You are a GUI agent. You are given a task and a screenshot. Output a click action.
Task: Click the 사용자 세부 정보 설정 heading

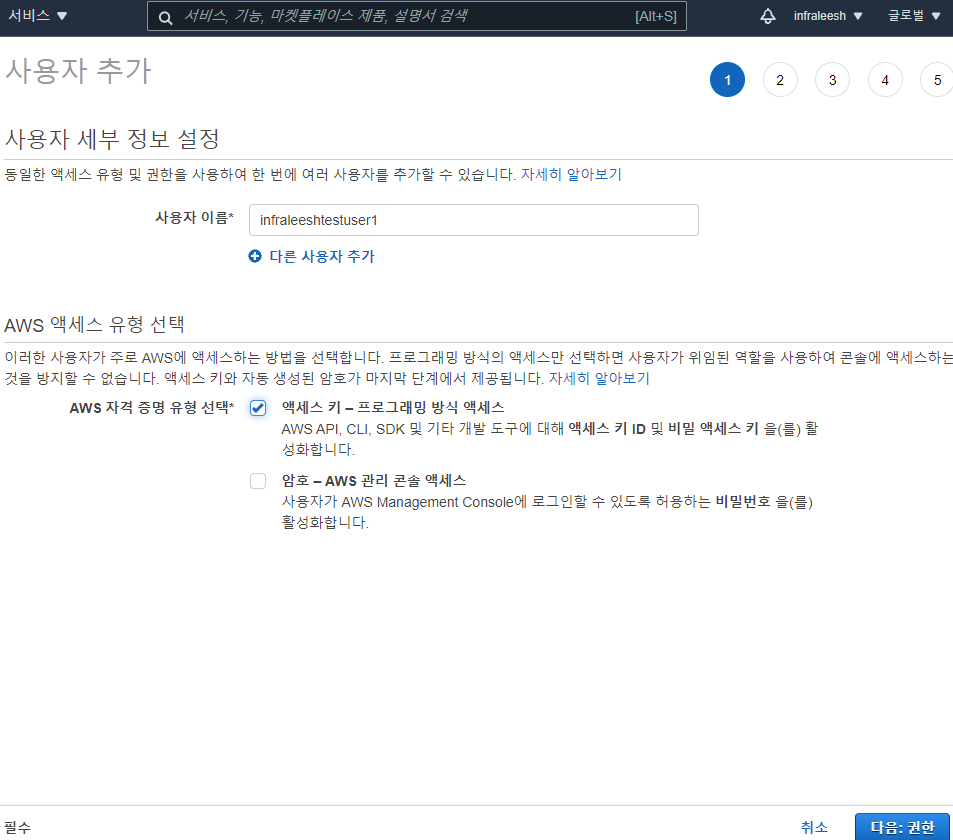[x=112, y=139]
